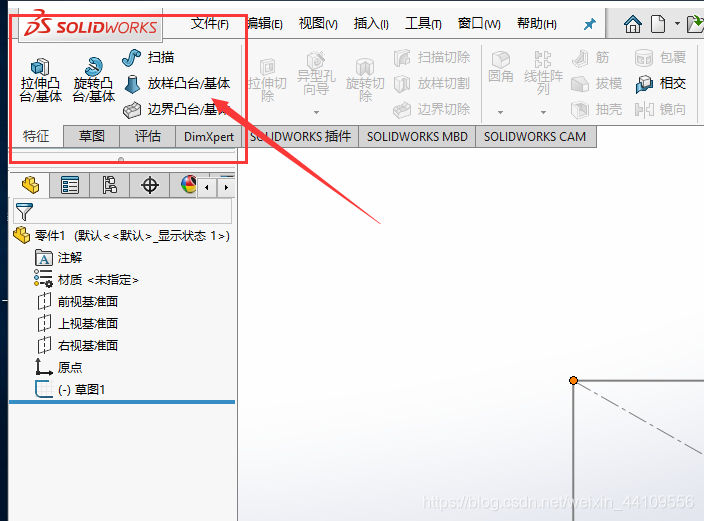The image size is (704, 521).
Task: Expand the Hole Wizard dropdown arrow
Action: (x=316, y=112)
